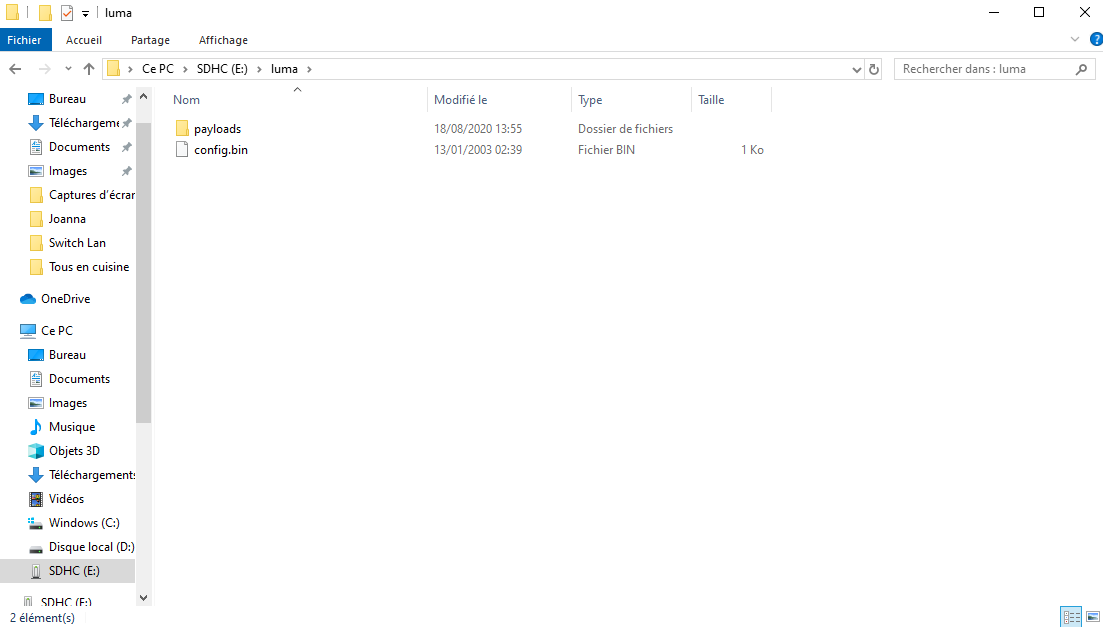
Task: Click the Objets 3D cube icon
Action: pos(35,451)
